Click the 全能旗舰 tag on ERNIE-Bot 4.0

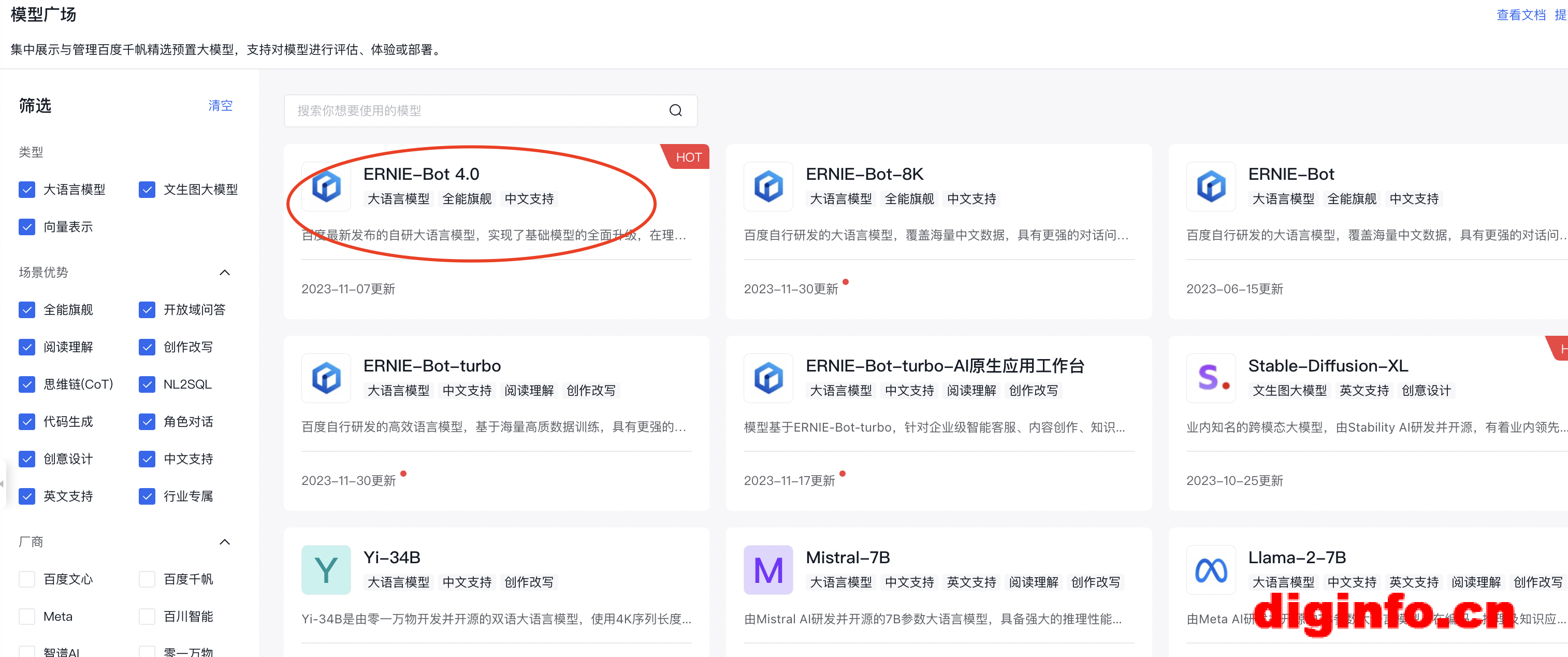point(467,199)
